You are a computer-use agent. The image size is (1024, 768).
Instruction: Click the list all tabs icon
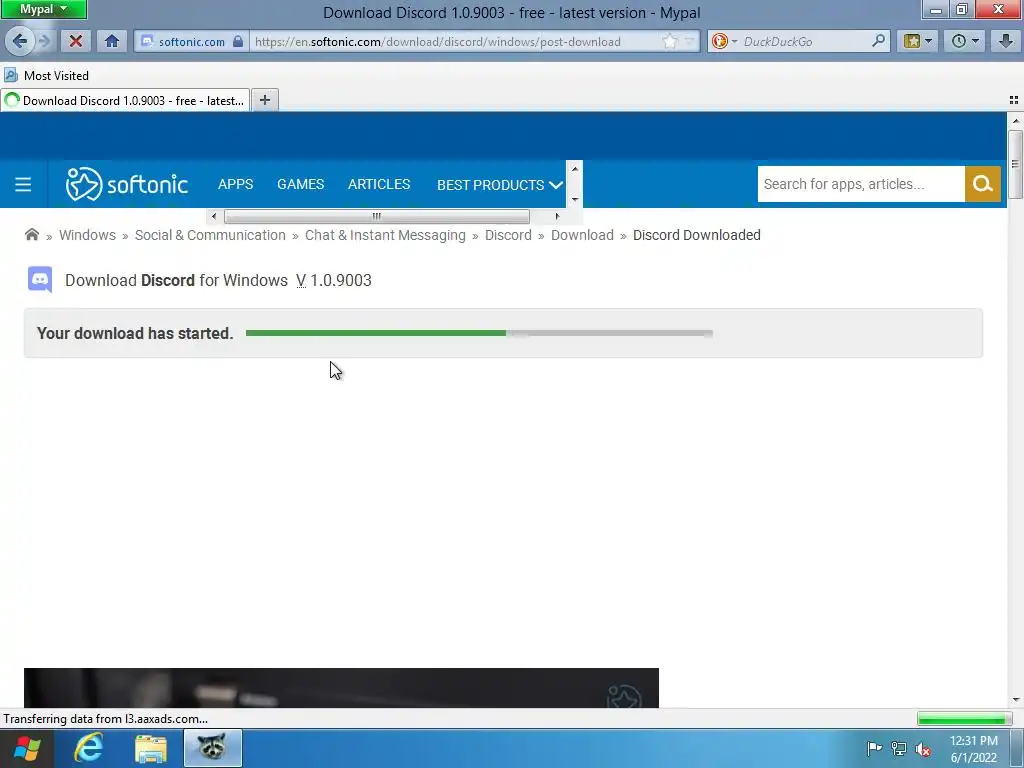tap(1014, 100)
